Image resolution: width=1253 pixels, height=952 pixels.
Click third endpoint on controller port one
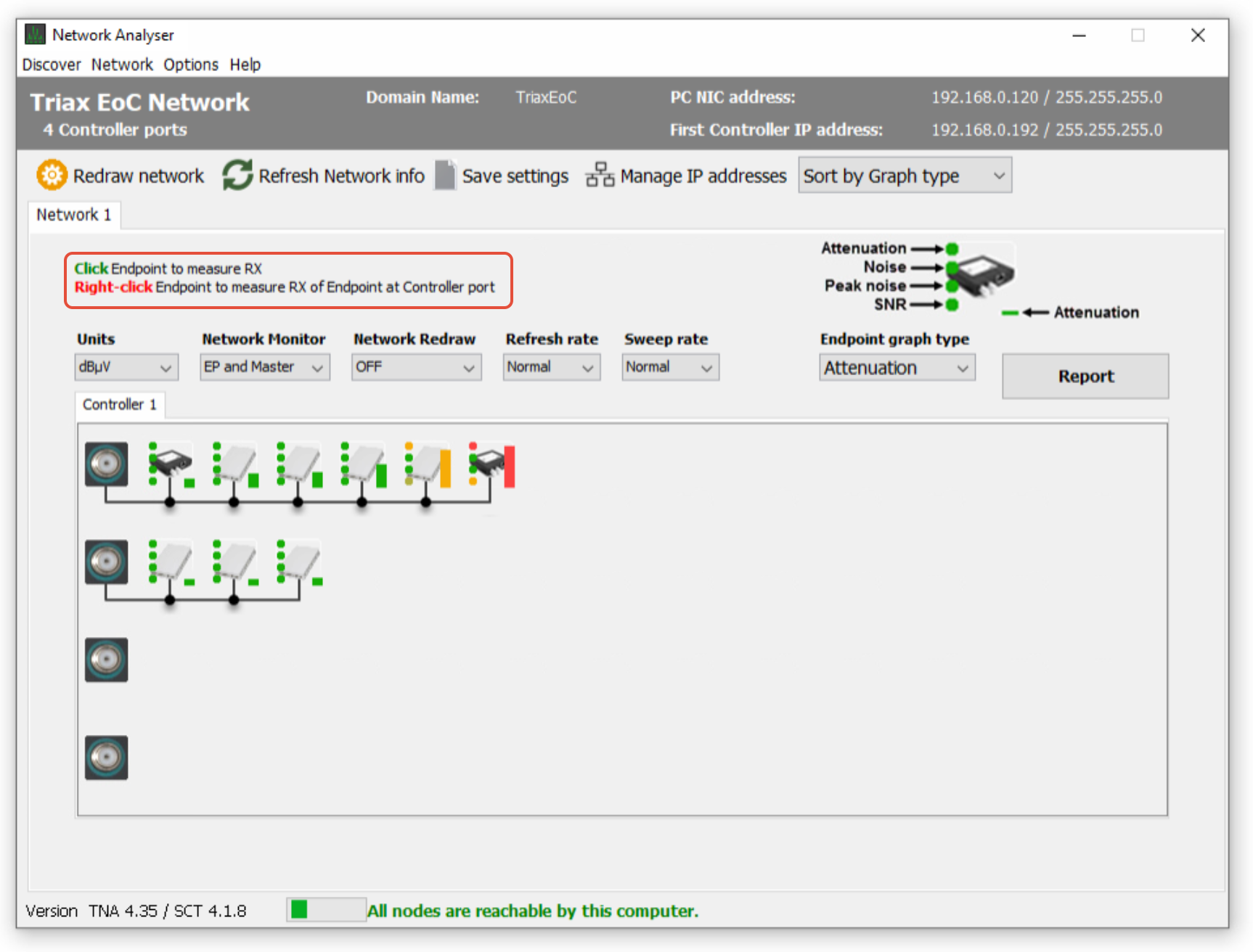coord(301,463)
